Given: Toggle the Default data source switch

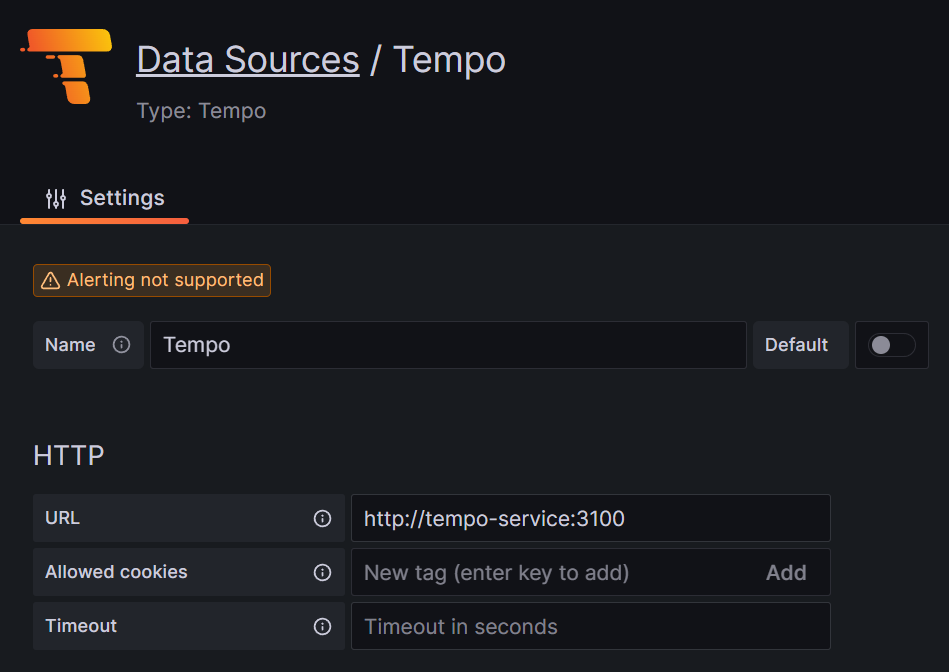Looking at the screenshot, I should (x=891, y=345).
